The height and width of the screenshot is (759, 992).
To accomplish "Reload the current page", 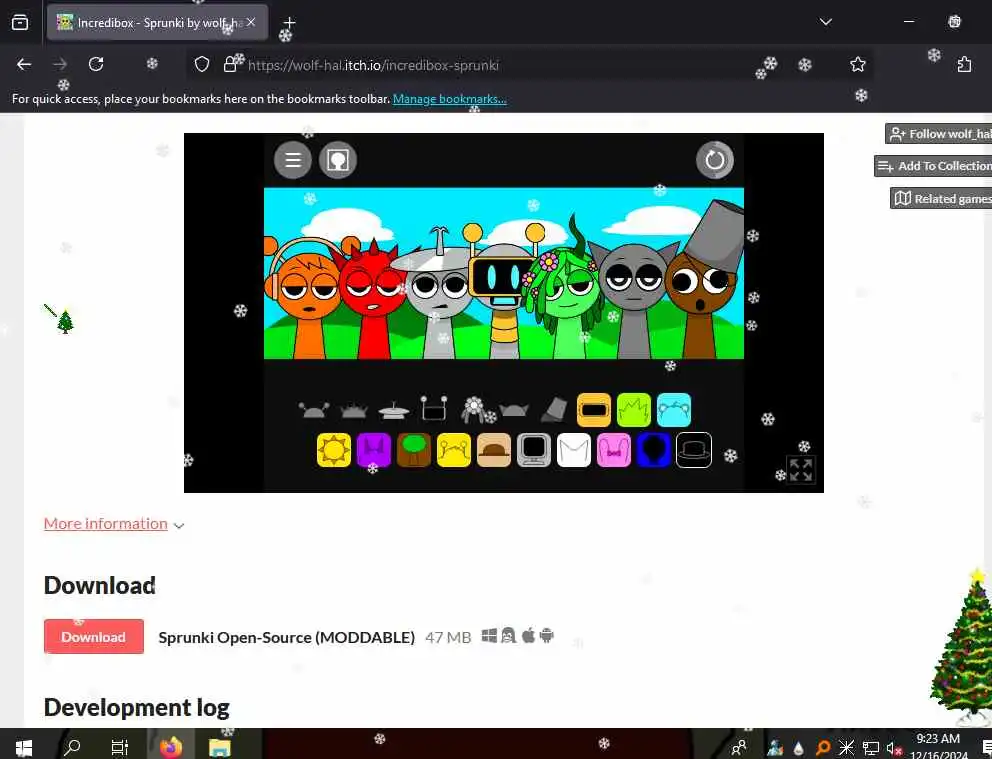I will click(96, 64).
